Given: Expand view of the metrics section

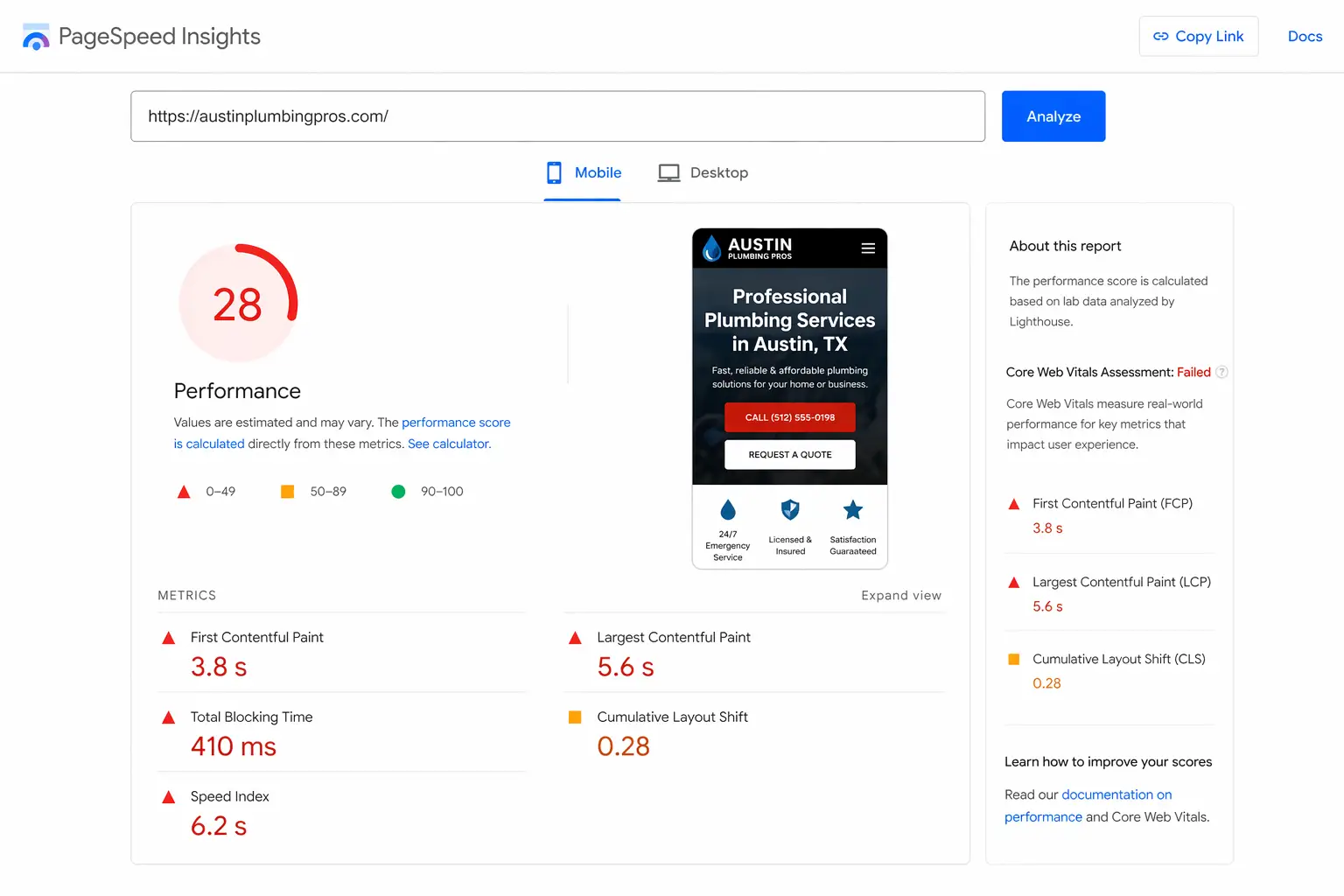Looking at the screenshot, I should click(900, 596).
